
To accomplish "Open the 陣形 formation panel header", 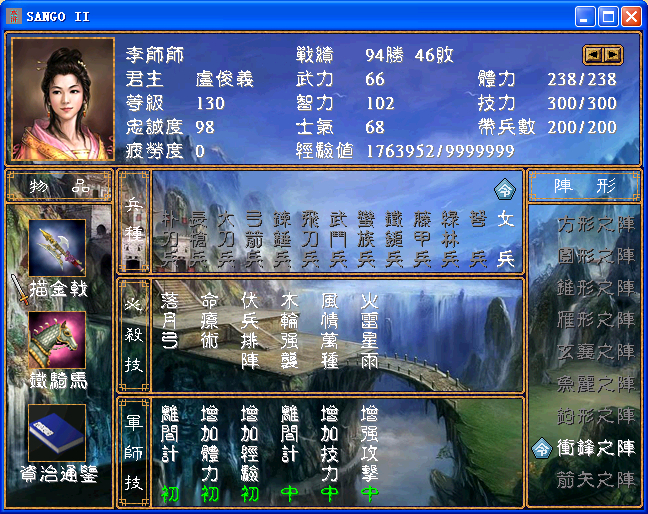I will pyautogui.click(x=584, y=186).
